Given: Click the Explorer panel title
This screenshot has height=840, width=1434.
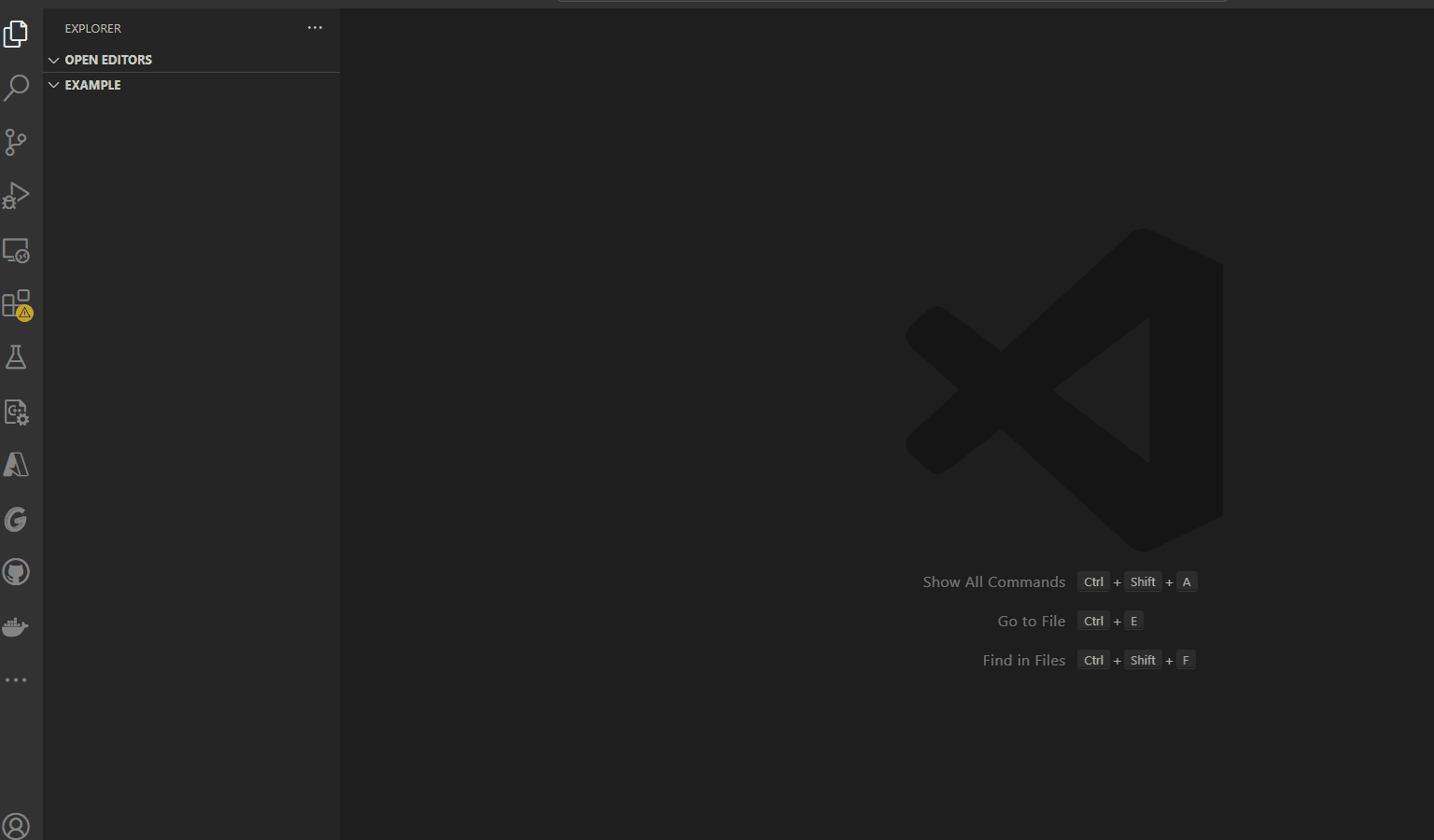Looking at the screenshot, I should (x=92, y=29).
